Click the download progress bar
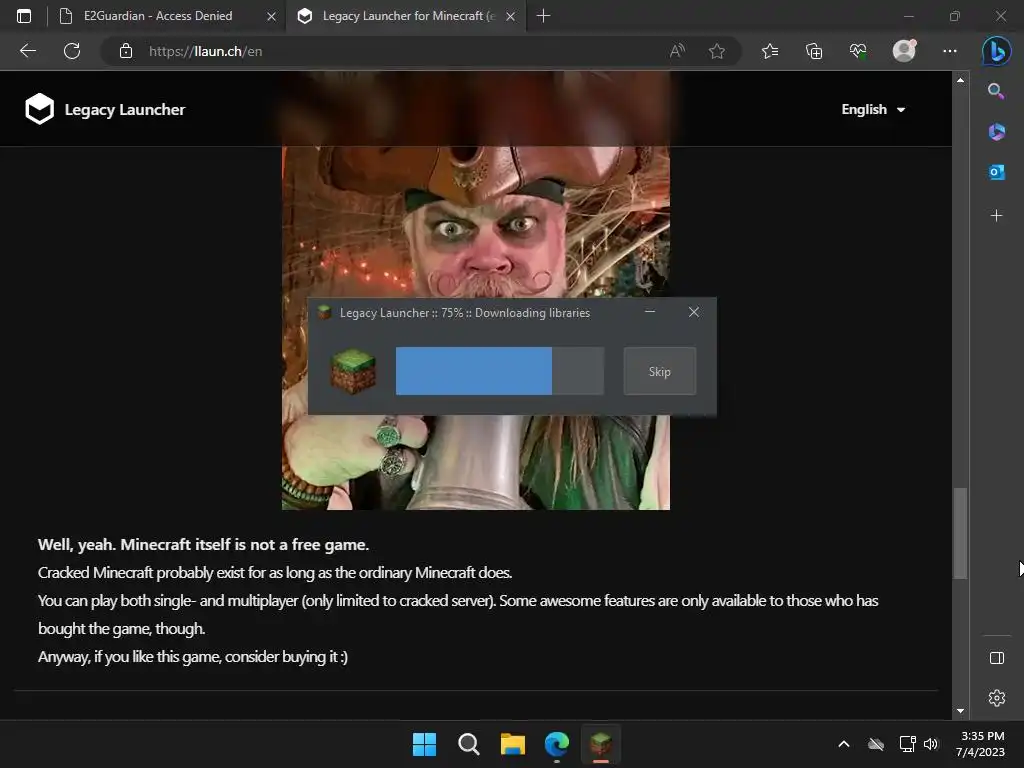Screen dimensions: 1024x768 point(500,371)
